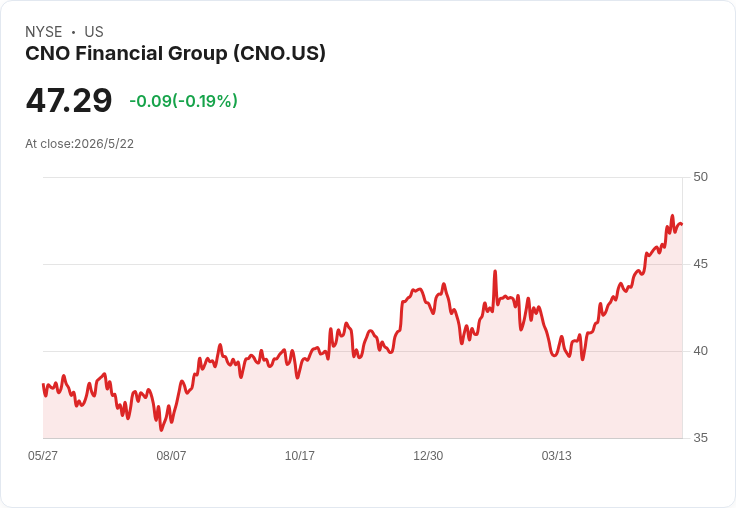Select the 12/30 date axis label

point(428,455)
